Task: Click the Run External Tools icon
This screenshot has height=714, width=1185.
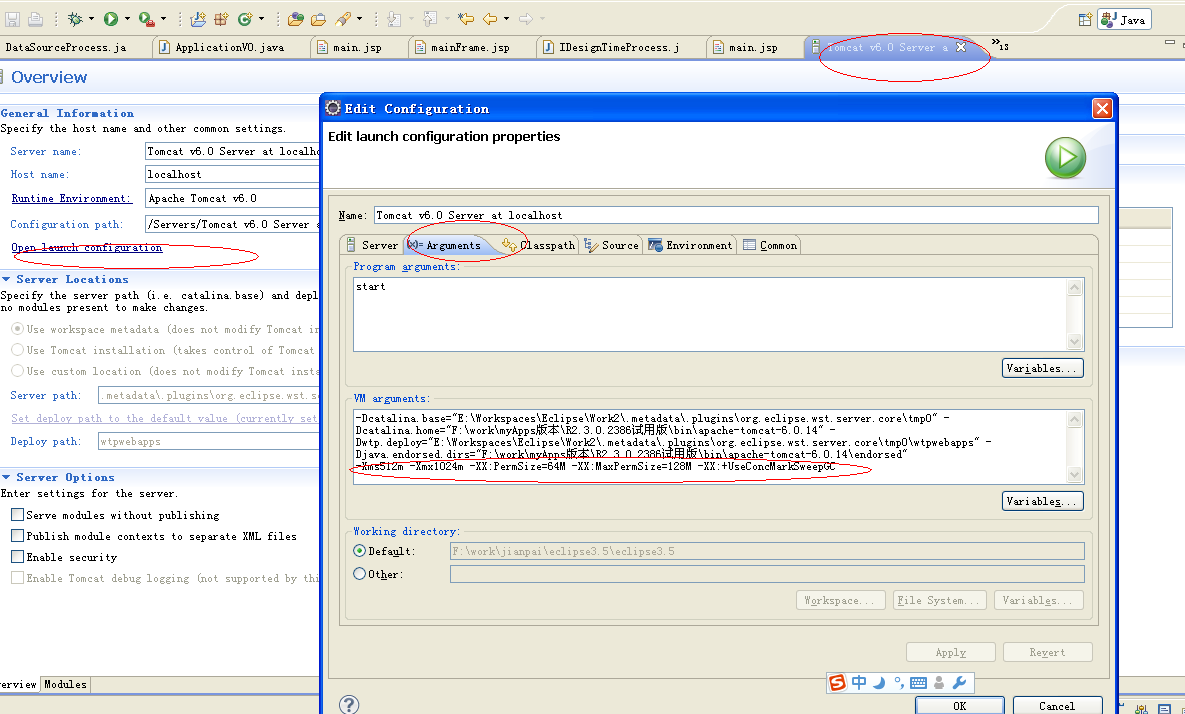Action: (147, 19)
